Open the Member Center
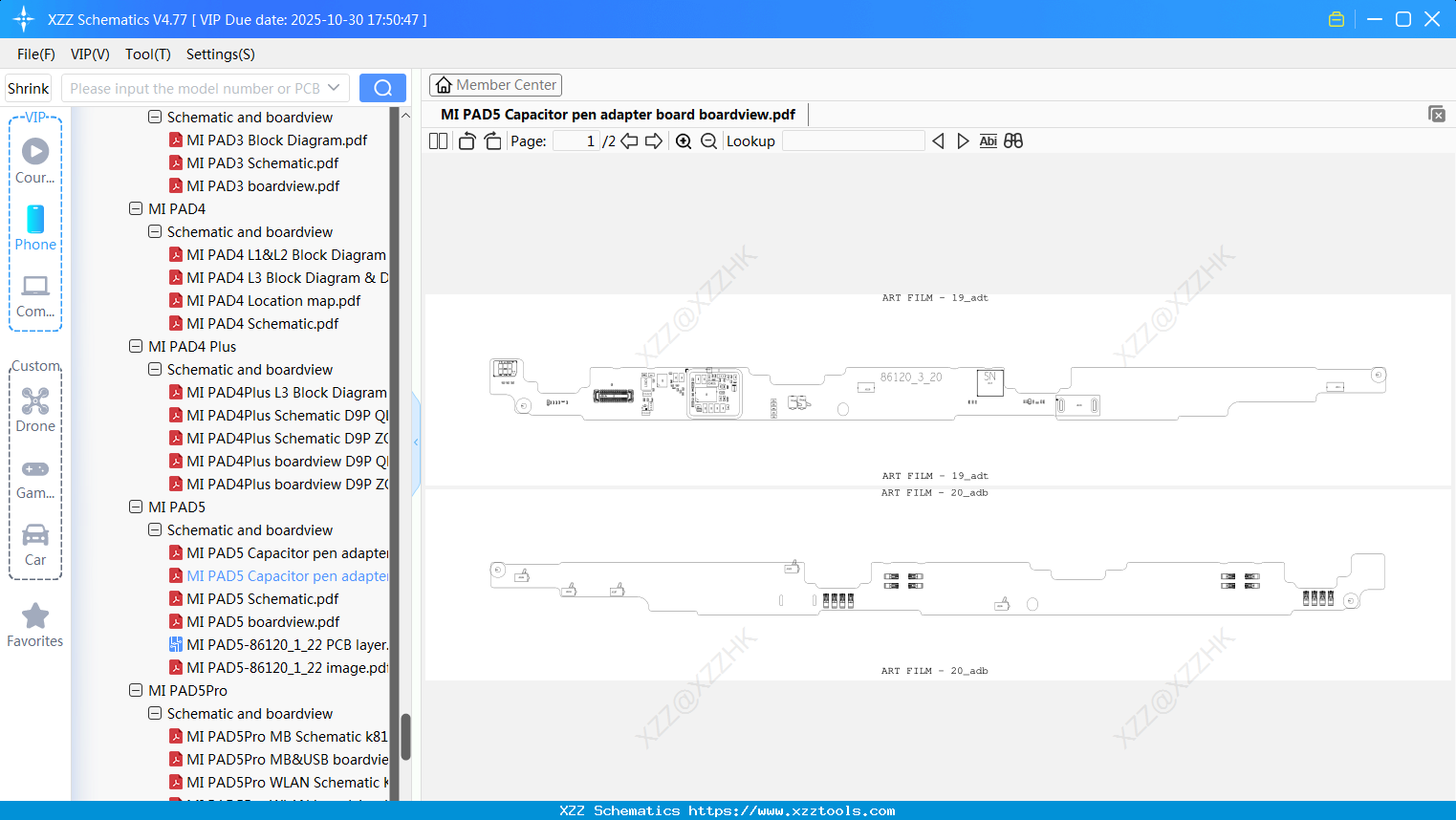 495,85
